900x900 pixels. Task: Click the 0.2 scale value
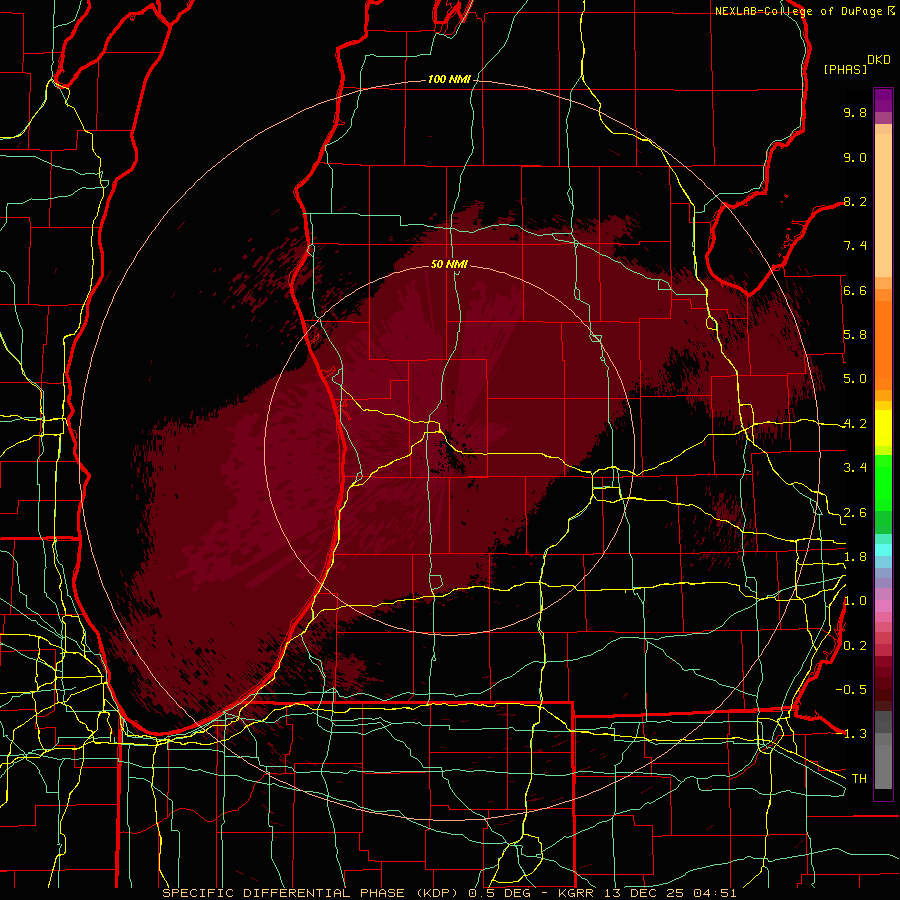[x=855, y=646]
